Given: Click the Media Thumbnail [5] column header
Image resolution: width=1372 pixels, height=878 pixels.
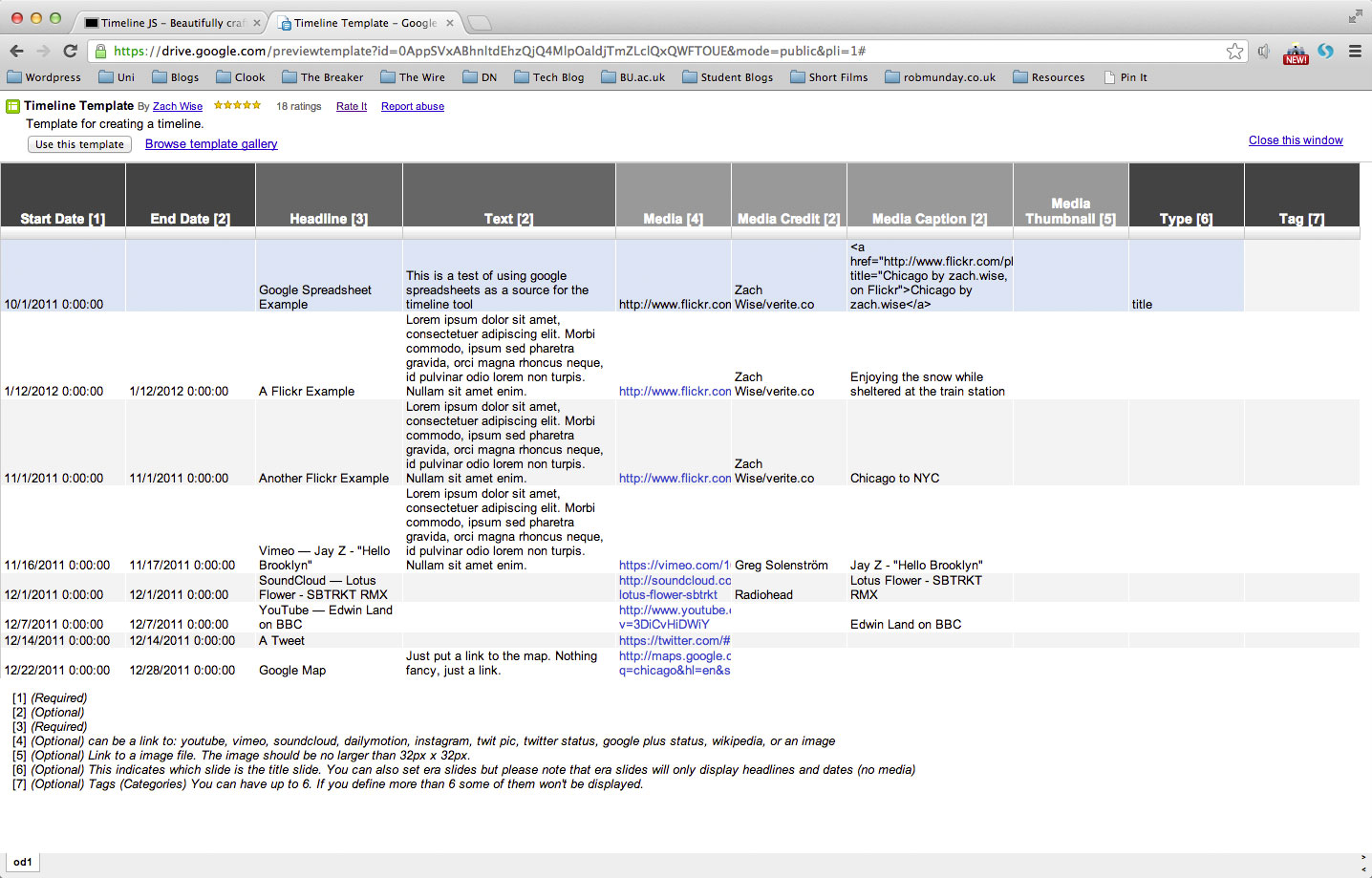Looking at the screenshot, I should tap(1071, 195).
